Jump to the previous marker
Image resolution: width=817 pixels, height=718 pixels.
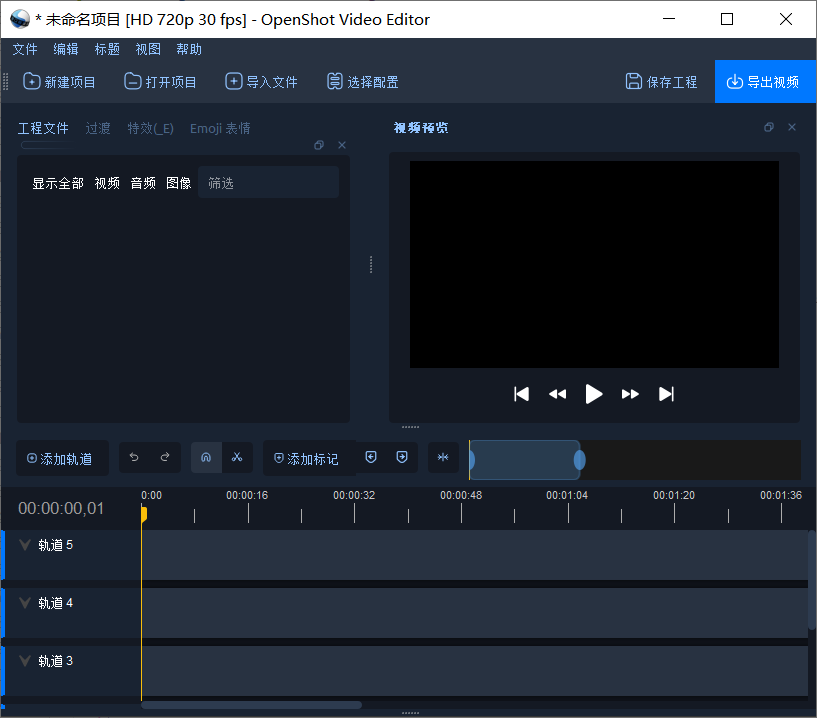tap(369, 457)
